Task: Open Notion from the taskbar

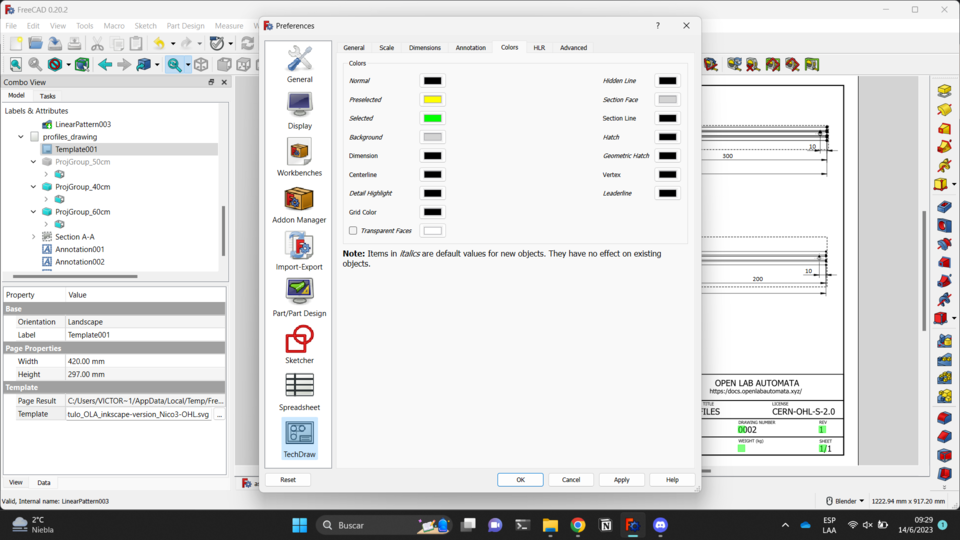Action: (x=606, y=525)
